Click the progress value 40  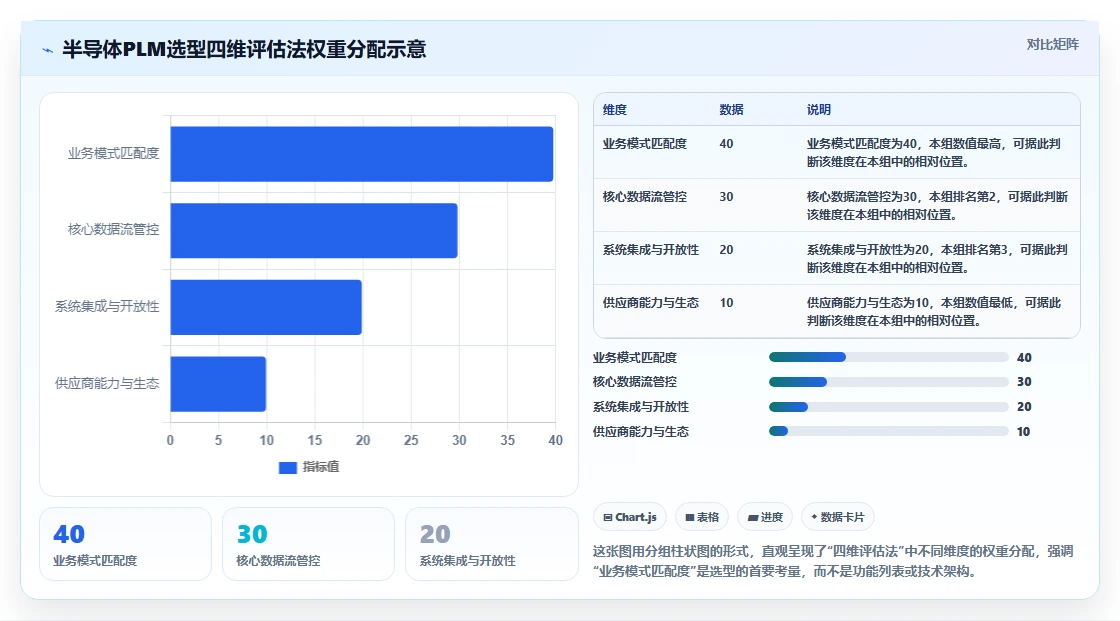coord(1024,357)
